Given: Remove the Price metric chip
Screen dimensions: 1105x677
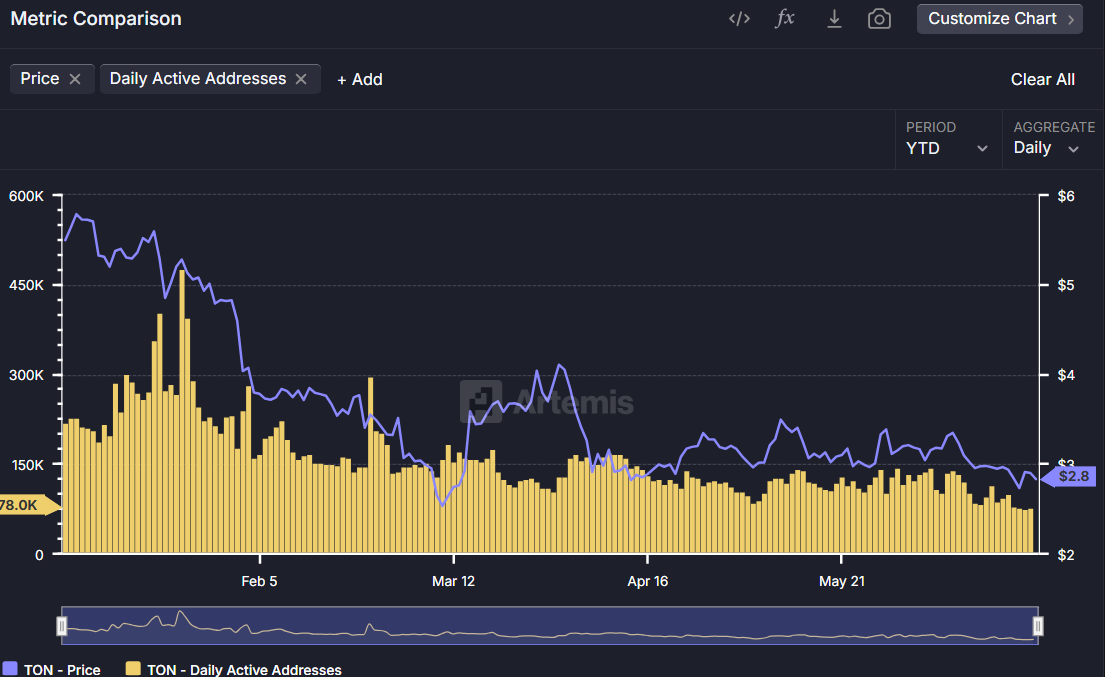Looking at the screenshot, I should 75,79.
